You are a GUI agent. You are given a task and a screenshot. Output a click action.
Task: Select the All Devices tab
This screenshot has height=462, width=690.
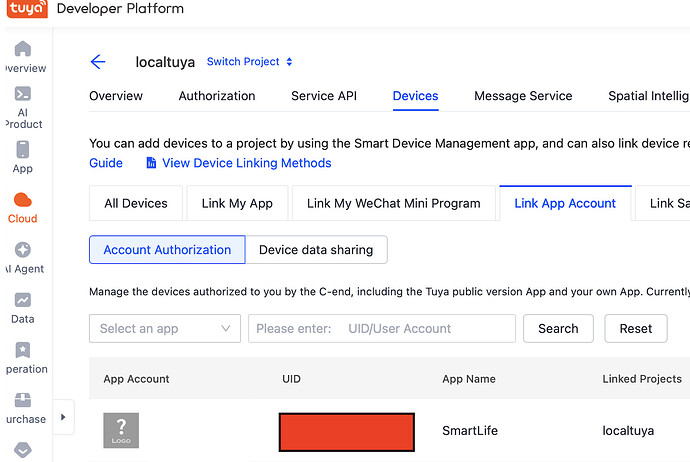pos(136,203)
